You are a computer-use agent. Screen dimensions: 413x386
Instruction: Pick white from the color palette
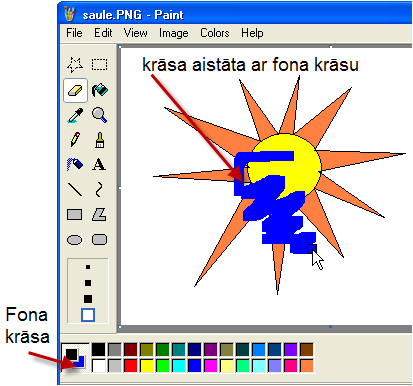(x=98, y=366)
